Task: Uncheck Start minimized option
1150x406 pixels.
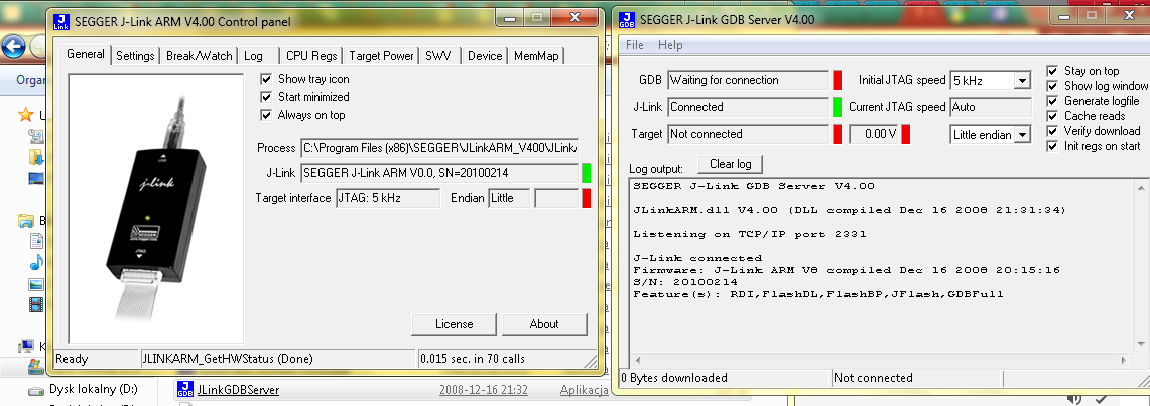Action: pyautogui.click(x=266, y=97)
